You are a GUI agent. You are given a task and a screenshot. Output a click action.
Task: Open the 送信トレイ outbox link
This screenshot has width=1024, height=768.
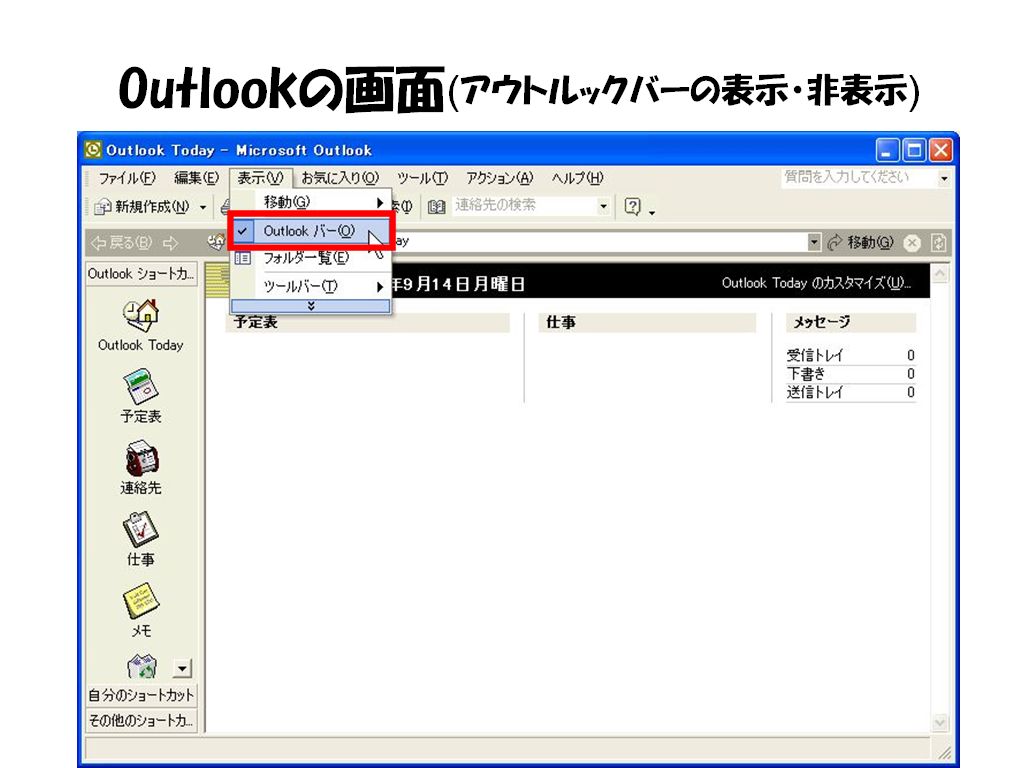(814, 392)
